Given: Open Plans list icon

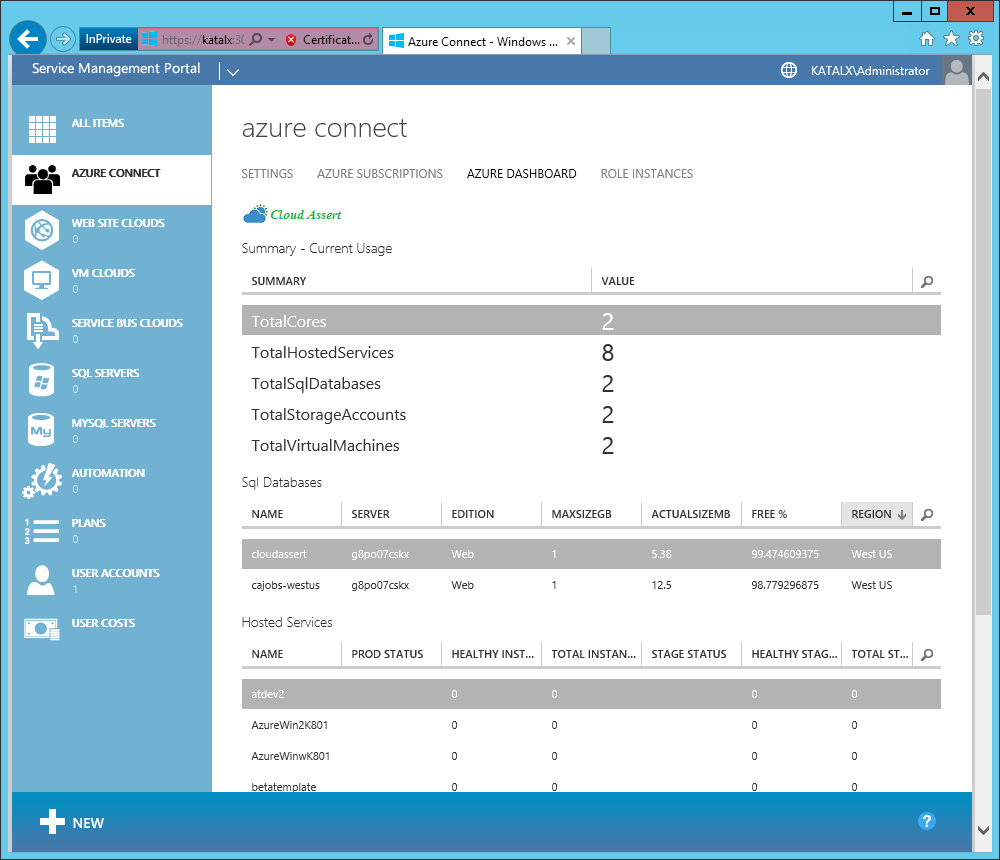Looking at the screenshot, I should tap(42, 530).
